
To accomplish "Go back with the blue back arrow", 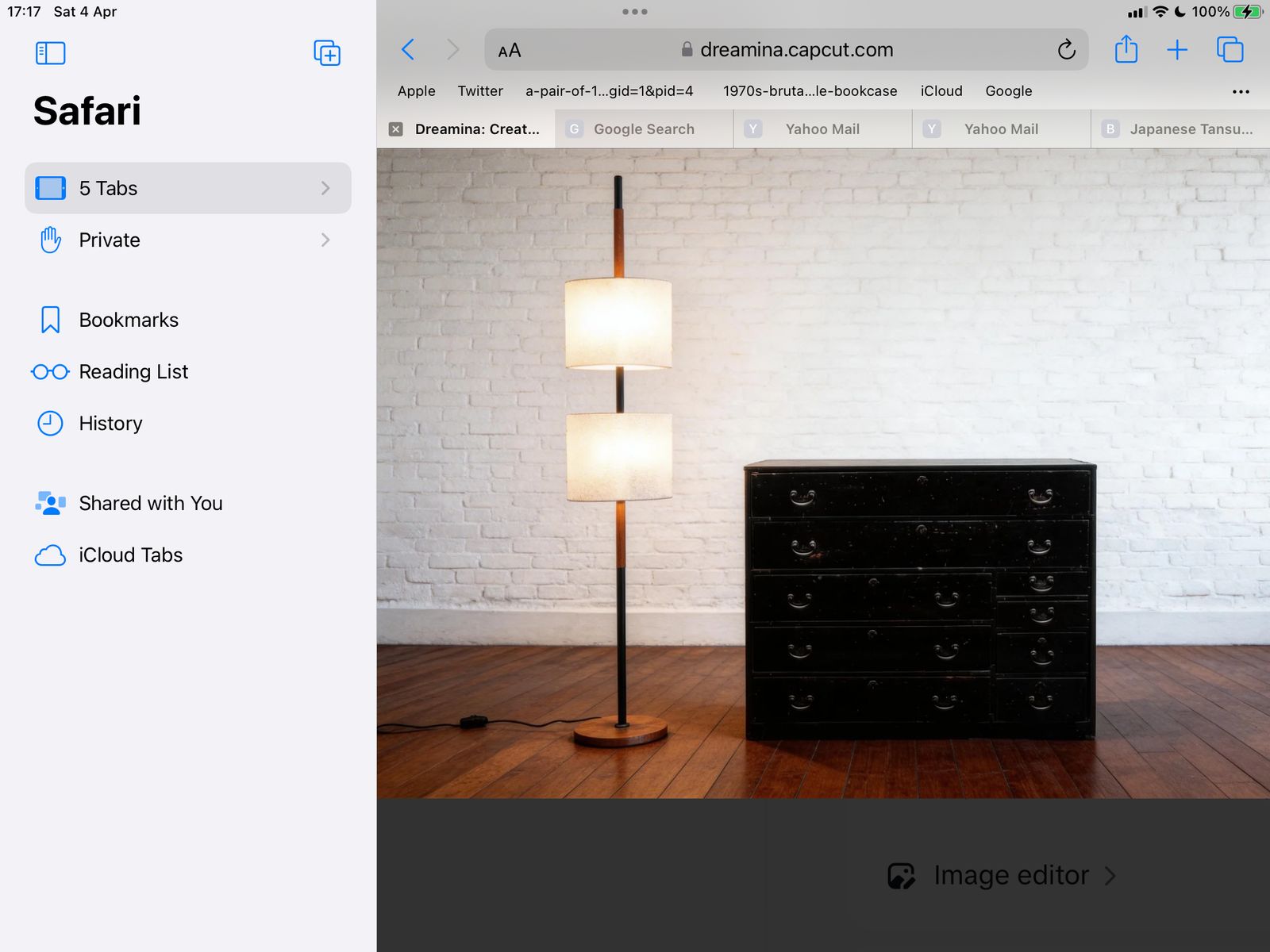I will pyautogui.click(x=408, y=50).
